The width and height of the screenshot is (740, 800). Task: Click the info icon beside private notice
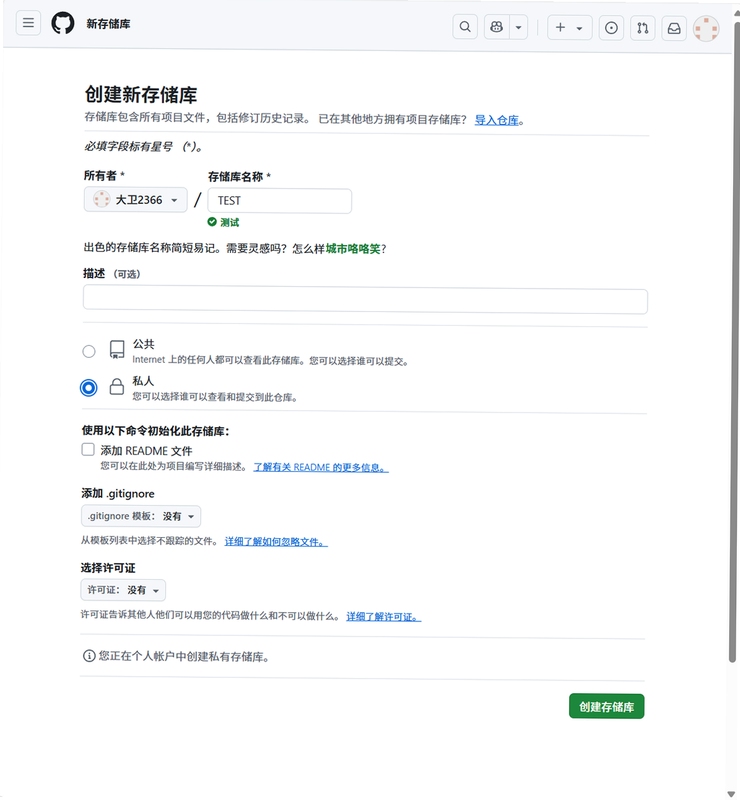click(89, 656)
